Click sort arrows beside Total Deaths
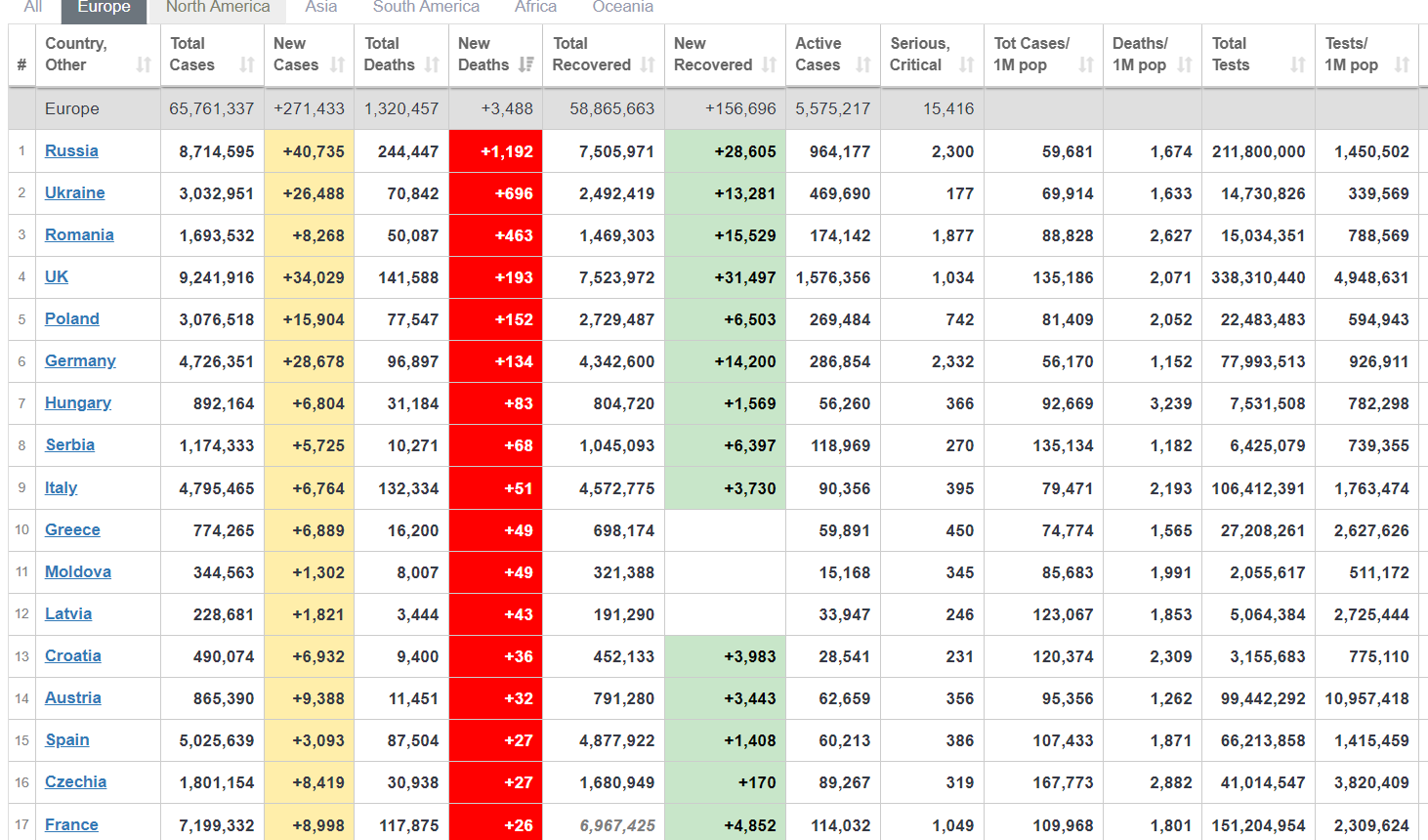This screenshot has height=840, width=1428. click(432, 65)
